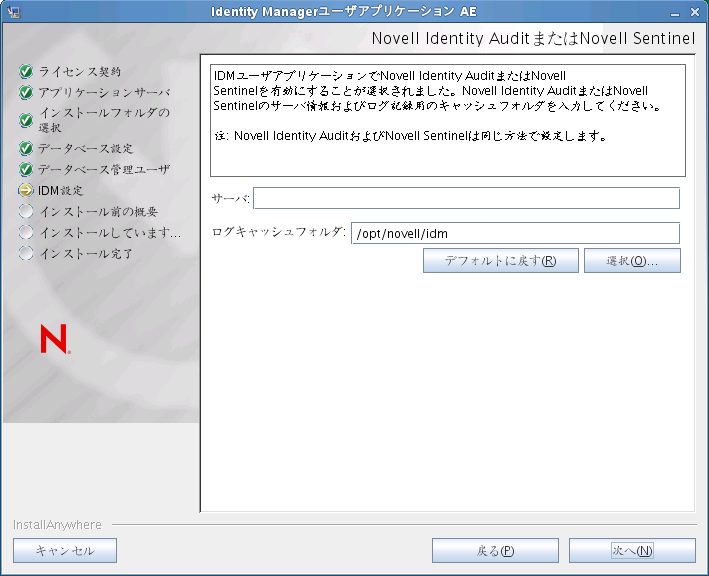Click the ライセンス契約 step label
This screenshot has height=576, width=709.
80,71
